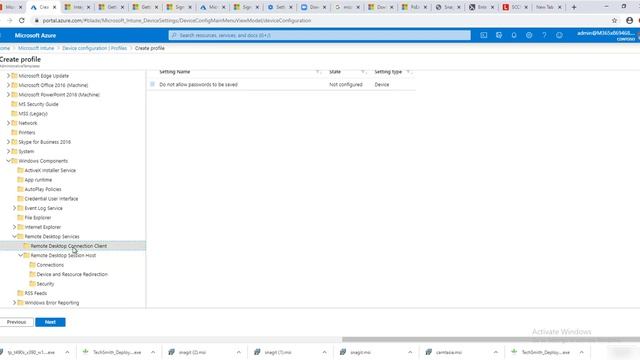Select the Device and Resource Redirection folder
Viewport: 640px width, 360px height.
72,274
